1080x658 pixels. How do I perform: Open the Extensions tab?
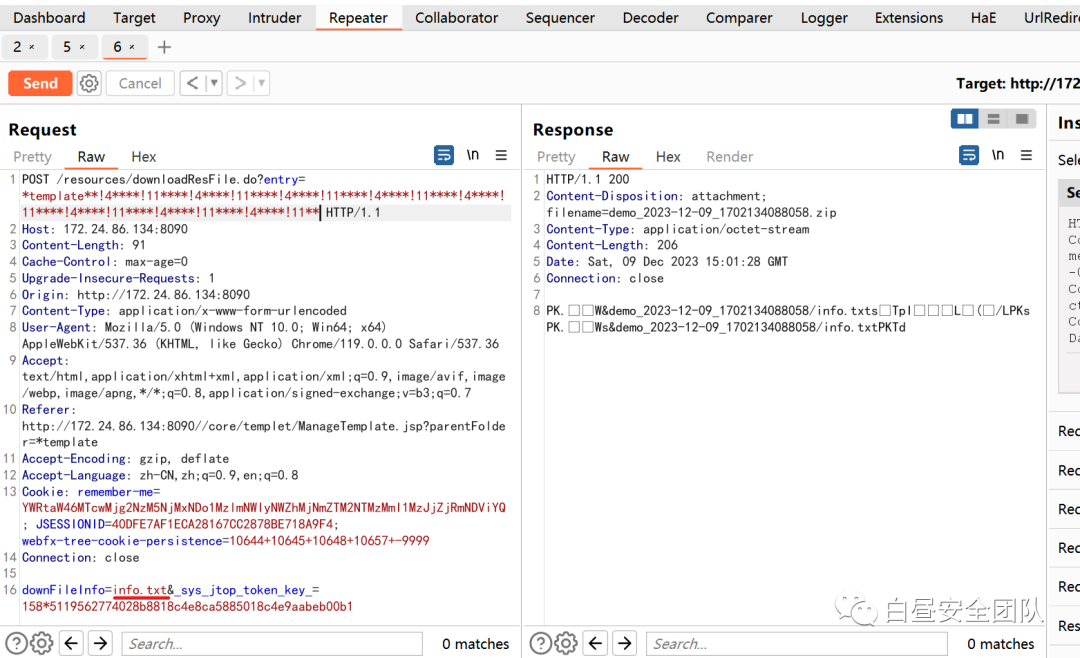coord(908,18)
